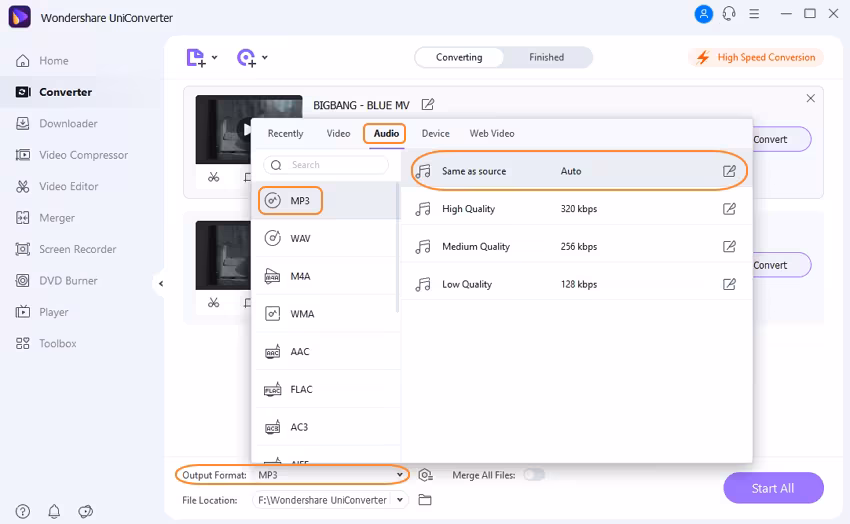This screenshot has height=524, width=850.
Task: Open the notifications bell icon
Action: click(x=54, y=511)
